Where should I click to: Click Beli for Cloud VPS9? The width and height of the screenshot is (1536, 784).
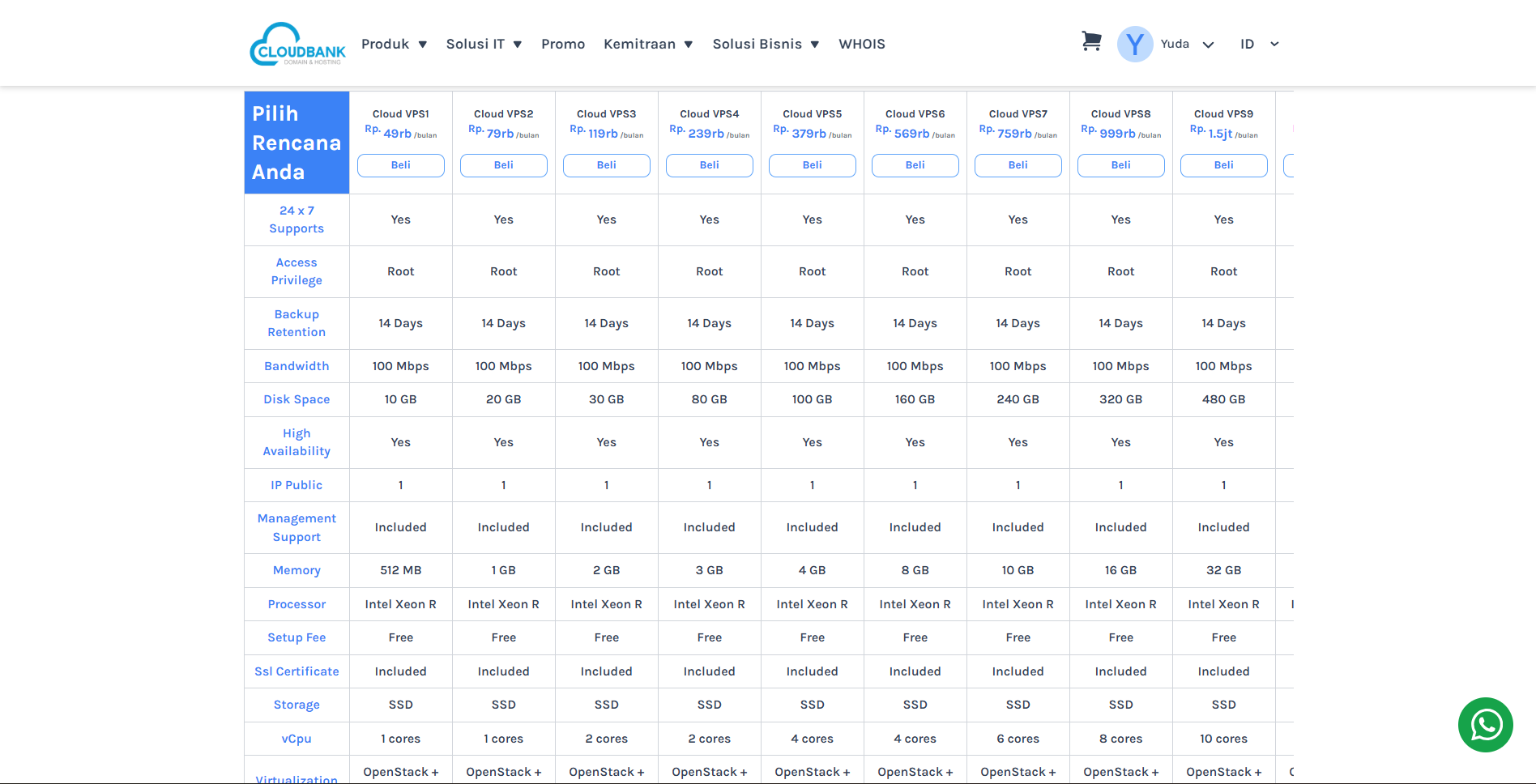pos(1224,165)
